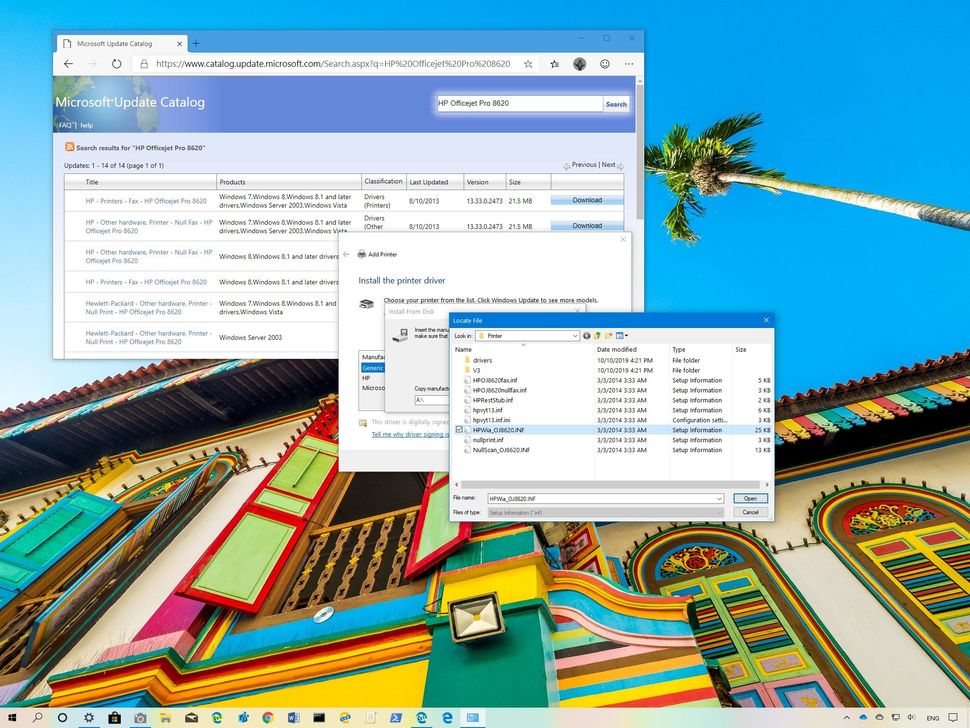
Task: Click the RSS feed icon beside search results
Action: (69, 146)
